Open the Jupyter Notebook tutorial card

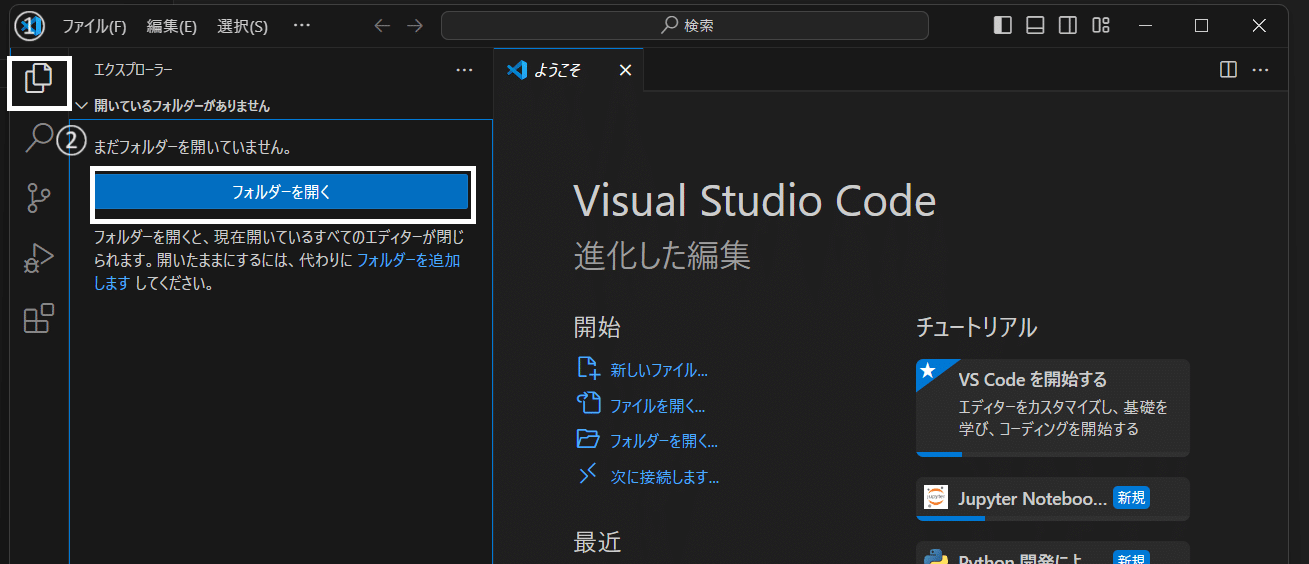click(x=1053, y=499)
